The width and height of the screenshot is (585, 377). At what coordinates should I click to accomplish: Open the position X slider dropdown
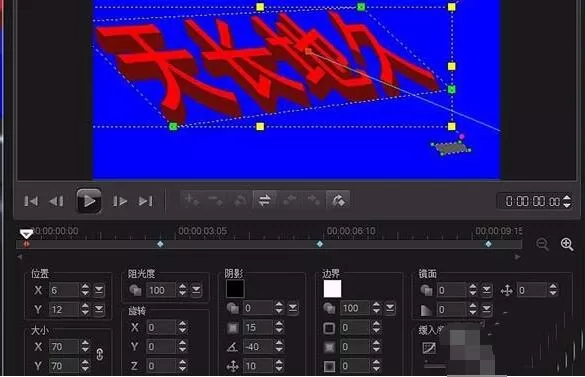(x=99, y=290)
